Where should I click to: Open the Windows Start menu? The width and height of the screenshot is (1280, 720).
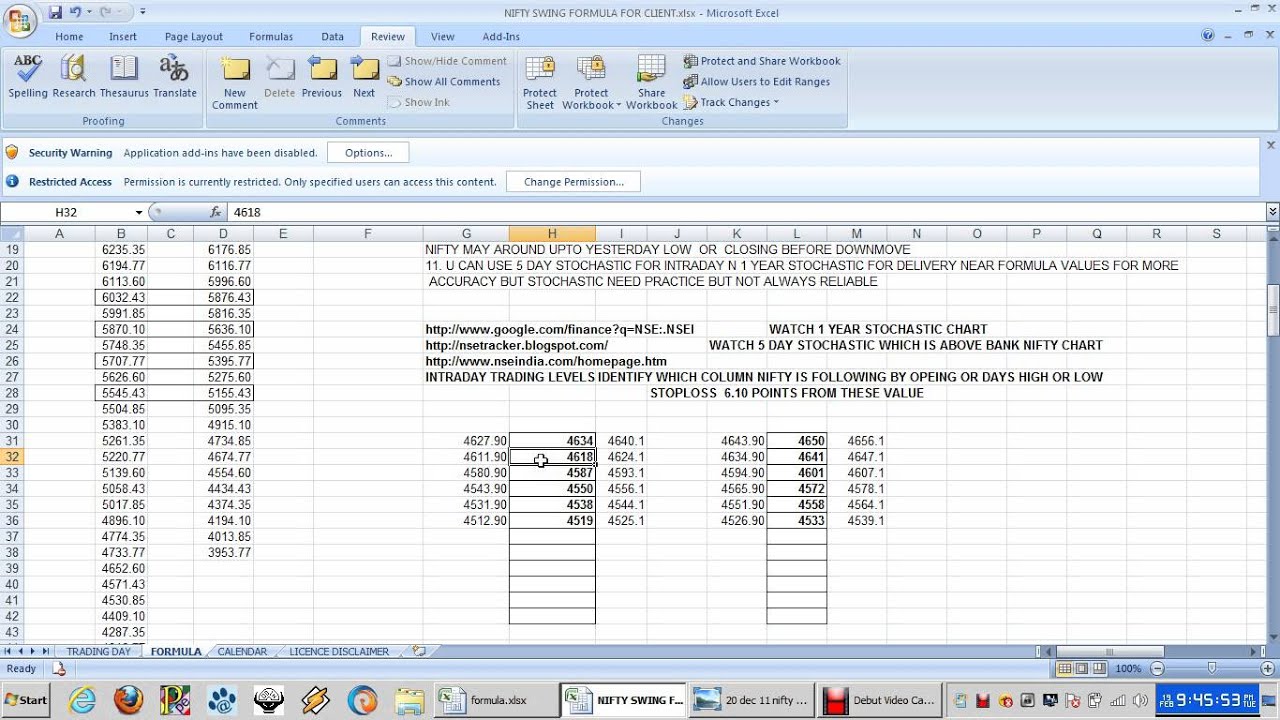pyautogui.click(x=27, y=700)
